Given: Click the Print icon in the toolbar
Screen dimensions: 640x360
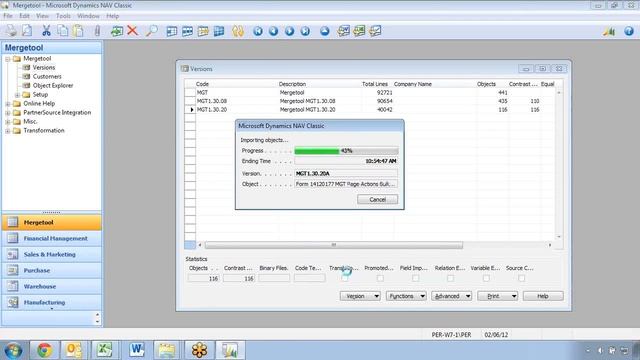Looking at the screenshot, I should click(x=11, y=31).
